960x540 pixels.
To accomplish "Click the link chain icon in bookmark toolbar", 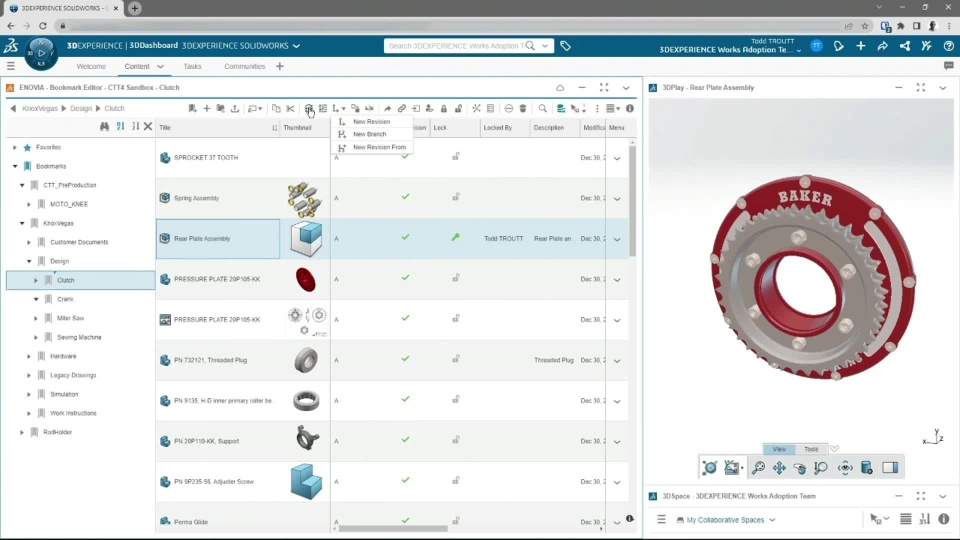I will 402,108.
